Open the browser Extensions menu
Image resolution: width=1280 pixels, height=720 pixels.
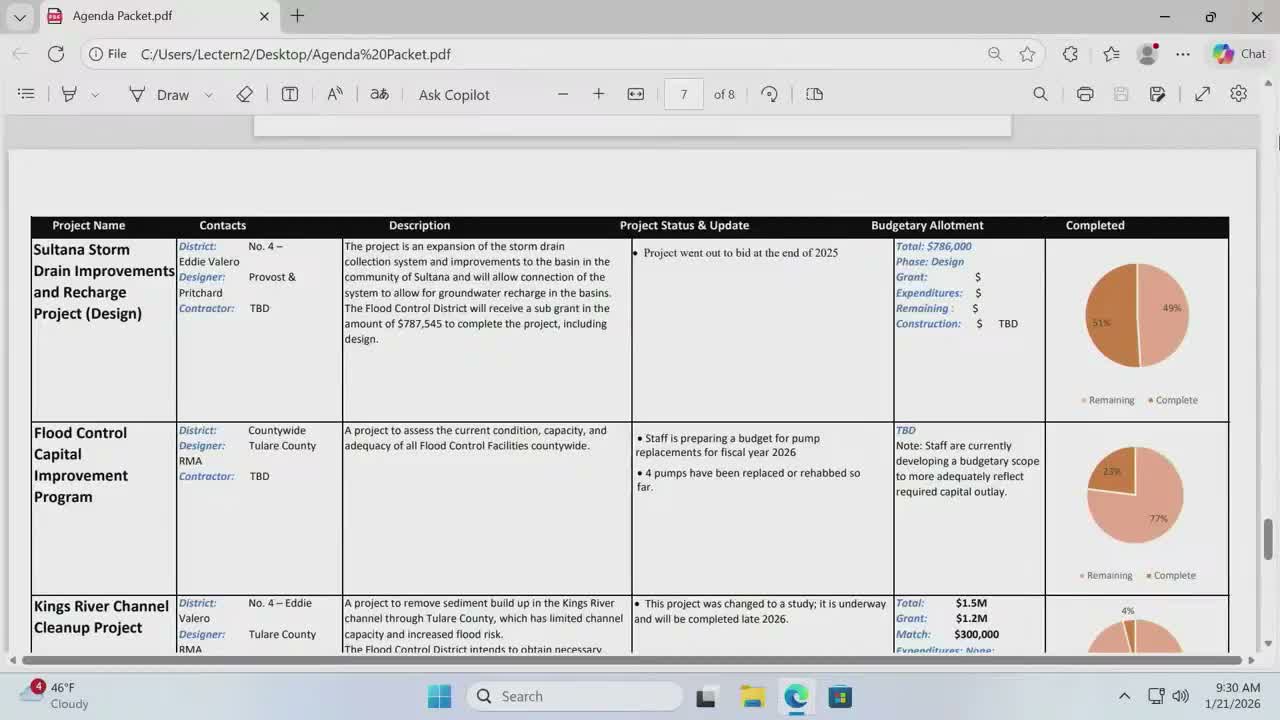1070,54
